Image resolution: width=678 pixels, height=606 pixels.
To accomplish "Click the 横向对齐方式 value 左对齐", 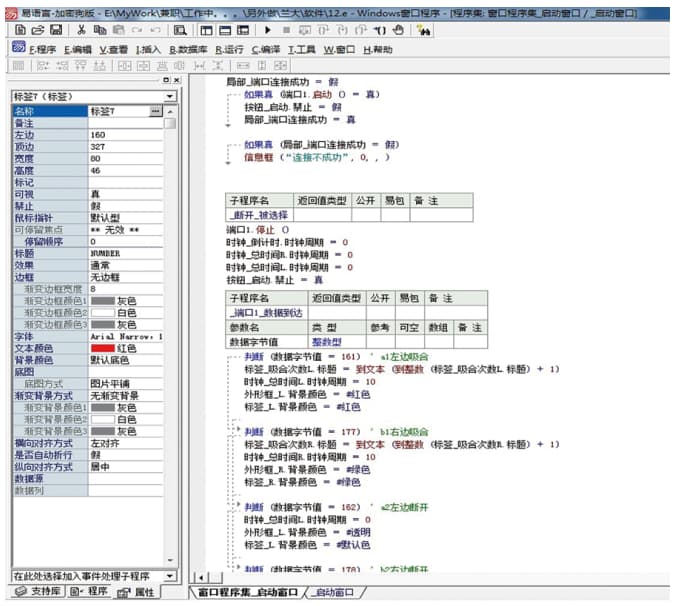I will coord(126,443).
